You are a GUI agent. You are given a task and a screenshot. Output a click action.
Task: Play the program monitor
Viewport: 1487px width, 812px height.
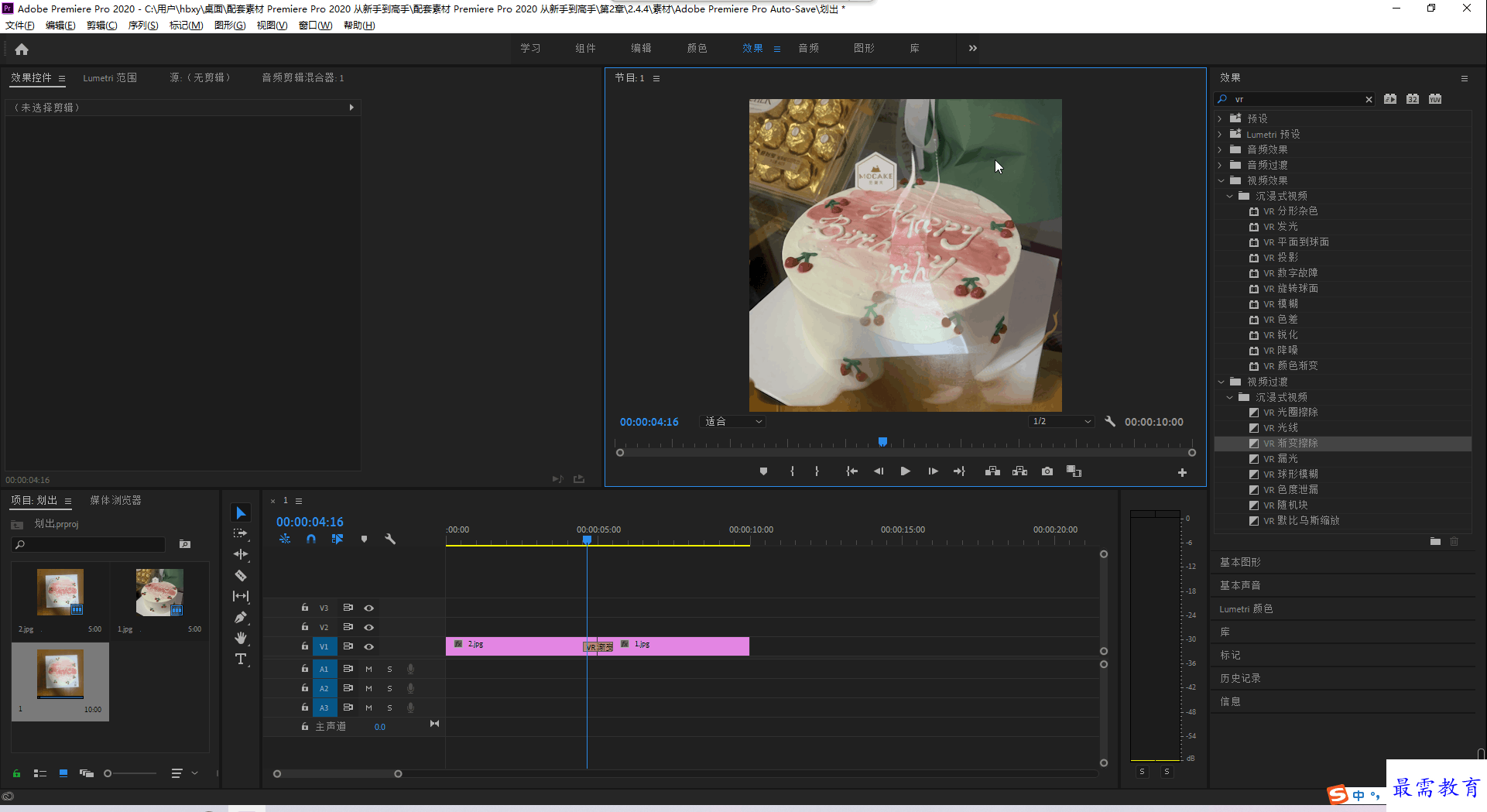(905, 471)
